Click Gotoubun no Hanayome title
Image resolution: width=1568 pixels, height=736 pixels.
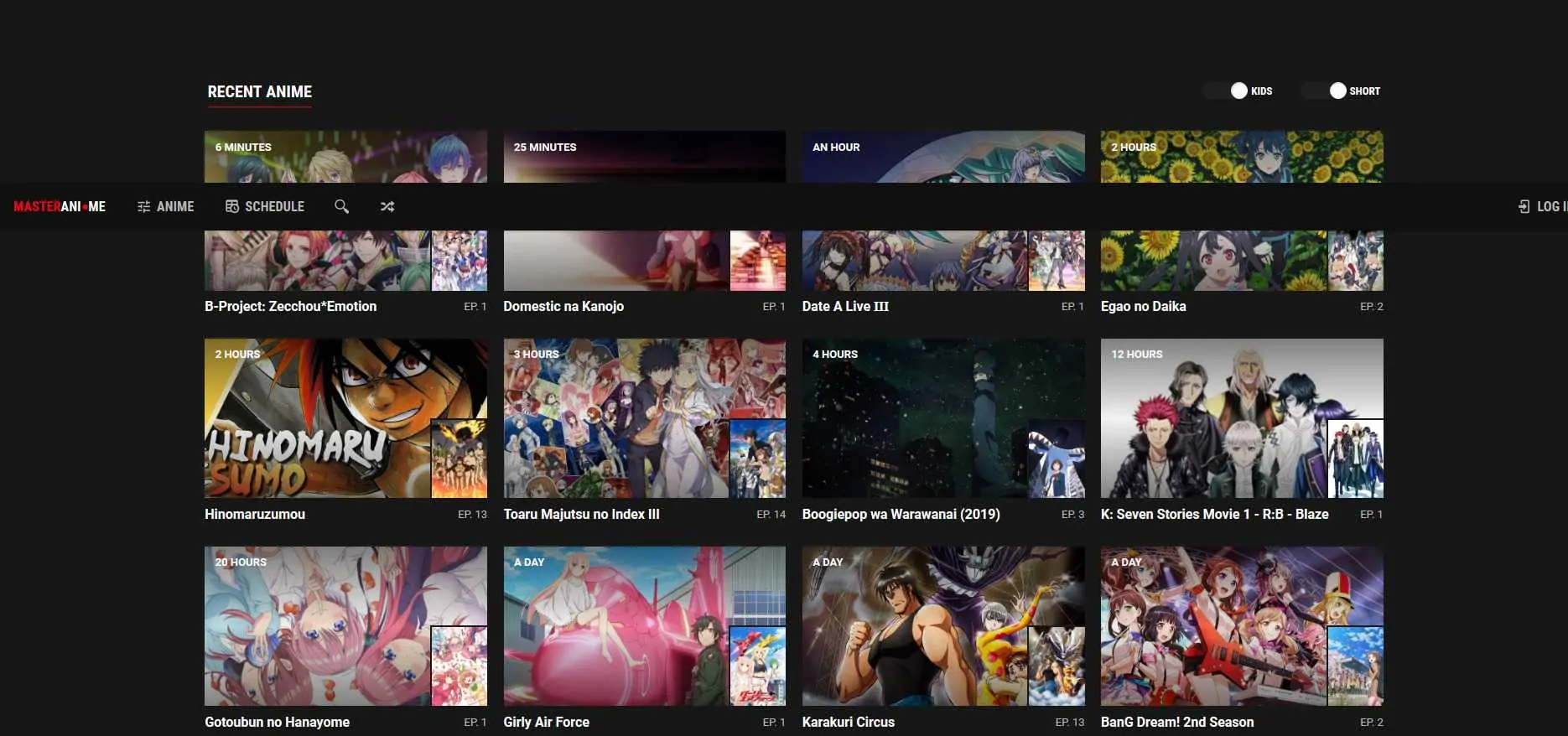coord(277,723)
